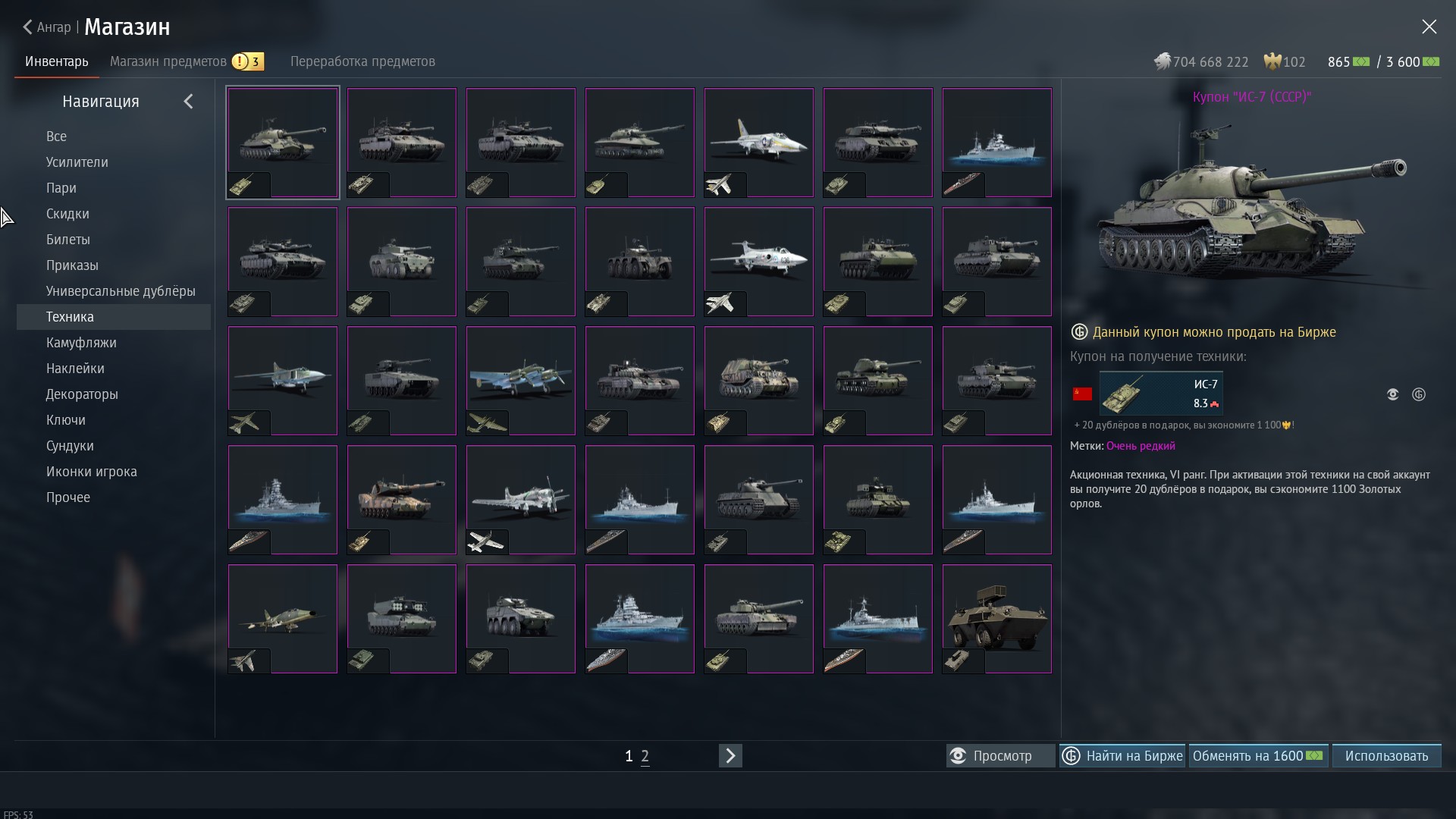Click the next page arrow
The height and width of the screenshot is (819, 1456).
[730, 756]
